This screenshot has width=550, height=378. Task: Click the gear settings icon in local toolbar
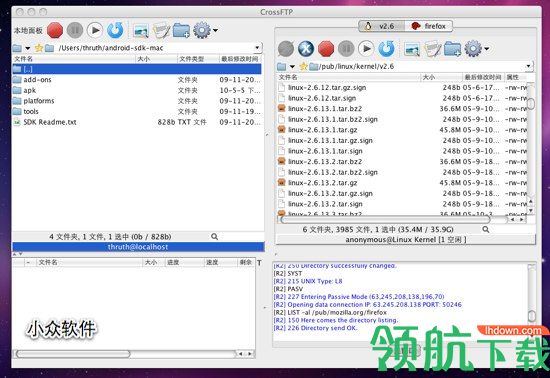202,30
